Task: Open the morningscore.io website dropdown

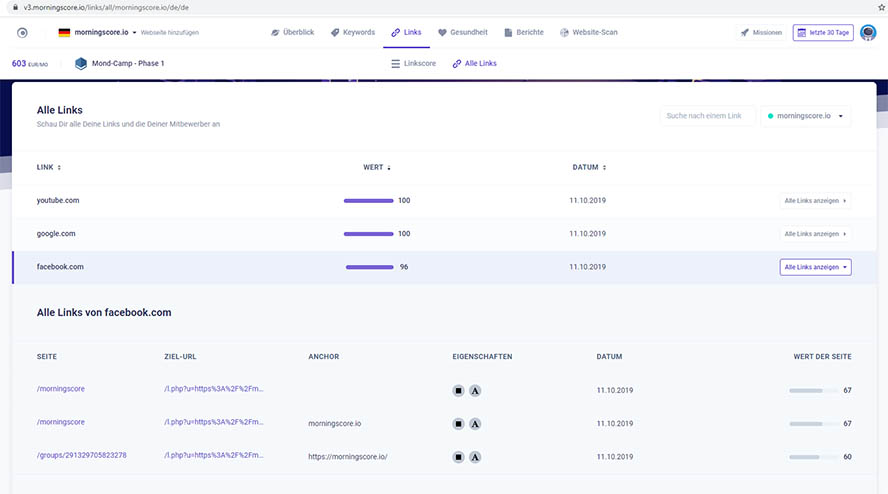Action: 105,32
